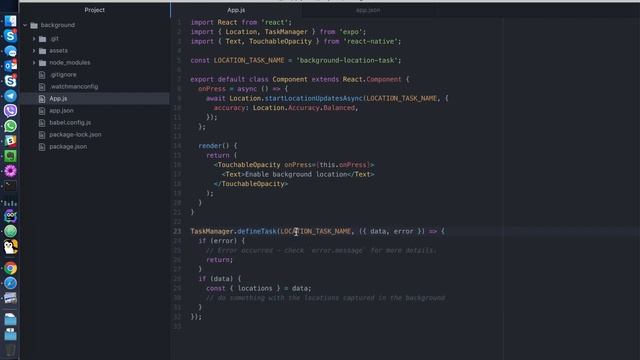Click the blue chat bubble dock icon
This screenshot has height=360, width=640.
pyautogui.click(x=10, y=51)
